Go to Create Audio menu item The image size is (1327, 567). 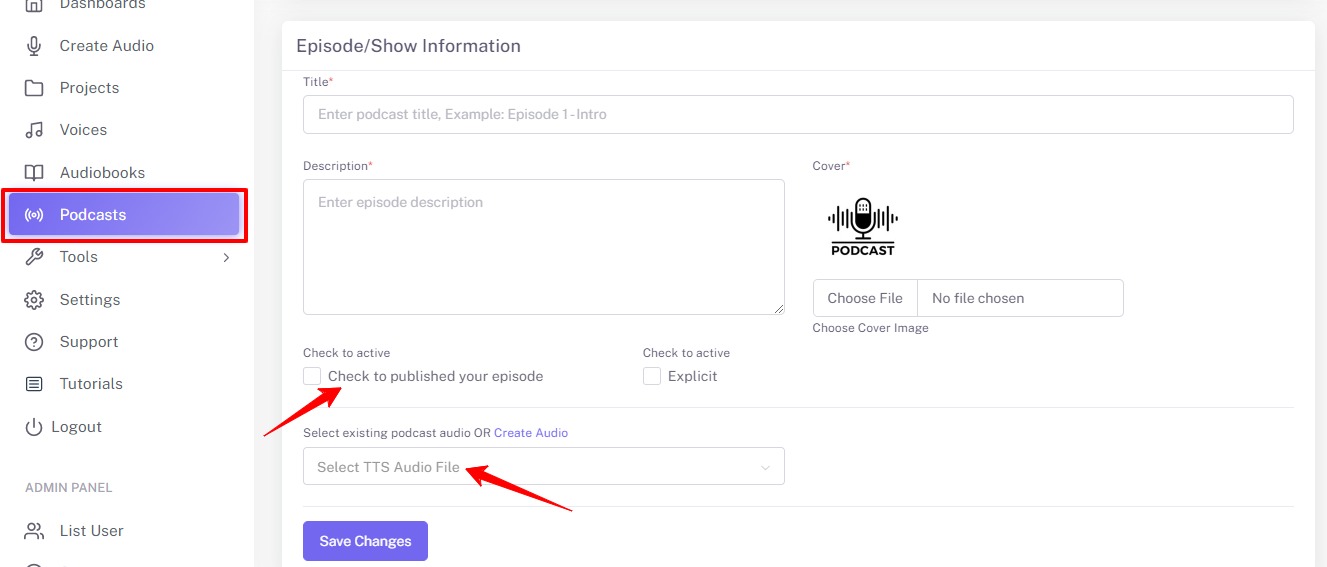tap(107, 46)
